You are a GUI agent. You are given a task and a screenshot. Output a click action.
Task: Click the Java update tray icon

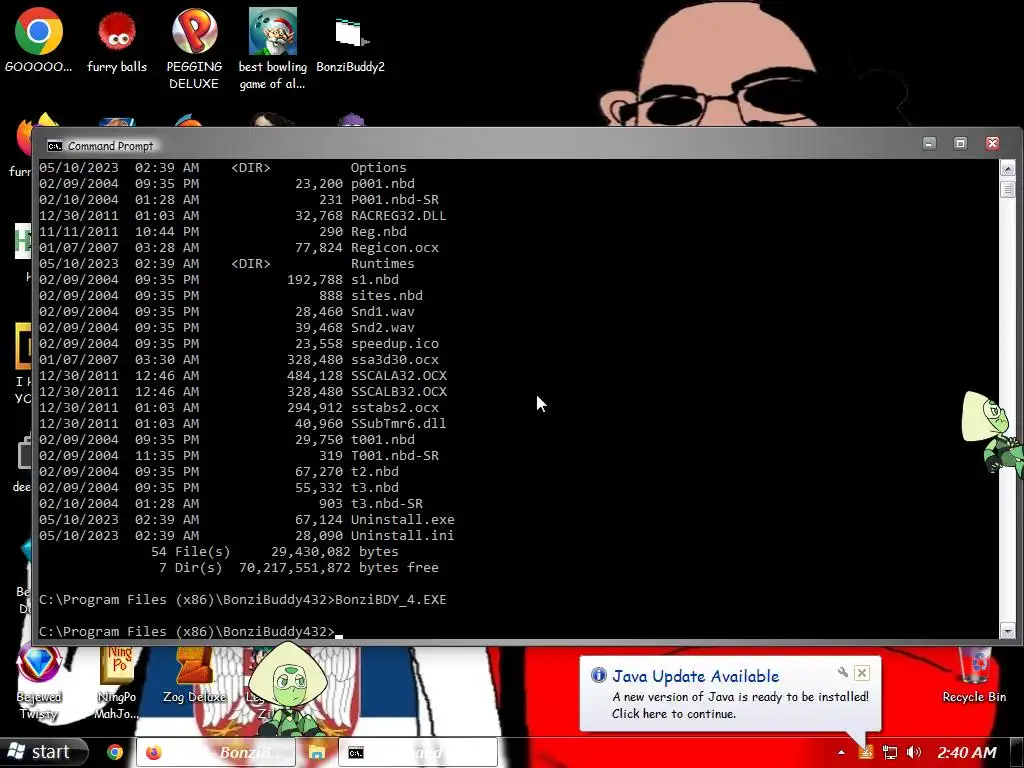point(865,752)
